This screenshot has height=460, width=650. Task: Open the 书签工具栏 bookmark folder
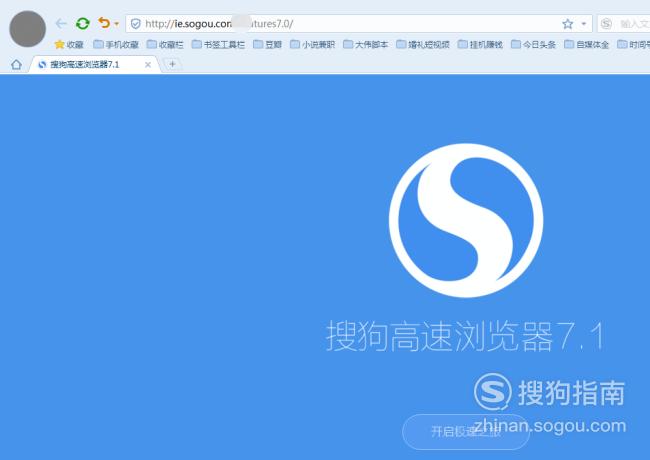tap(218, 44)
